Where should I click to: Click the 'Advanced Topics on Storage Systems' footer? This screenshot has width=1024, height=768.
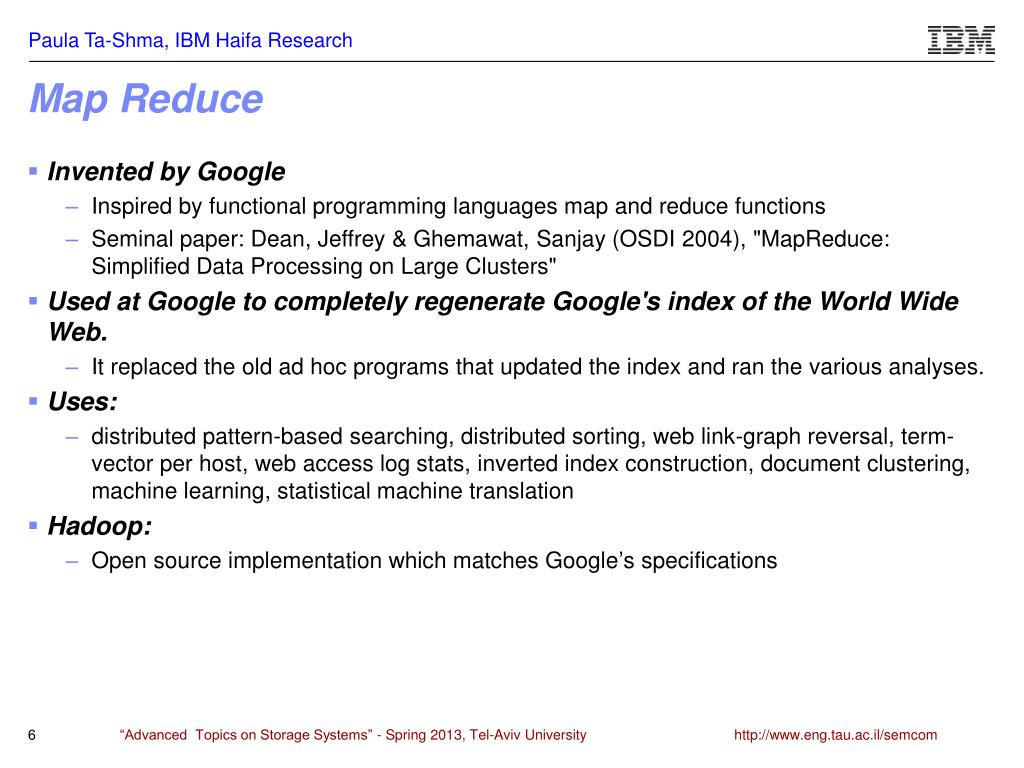coord(353,735)
